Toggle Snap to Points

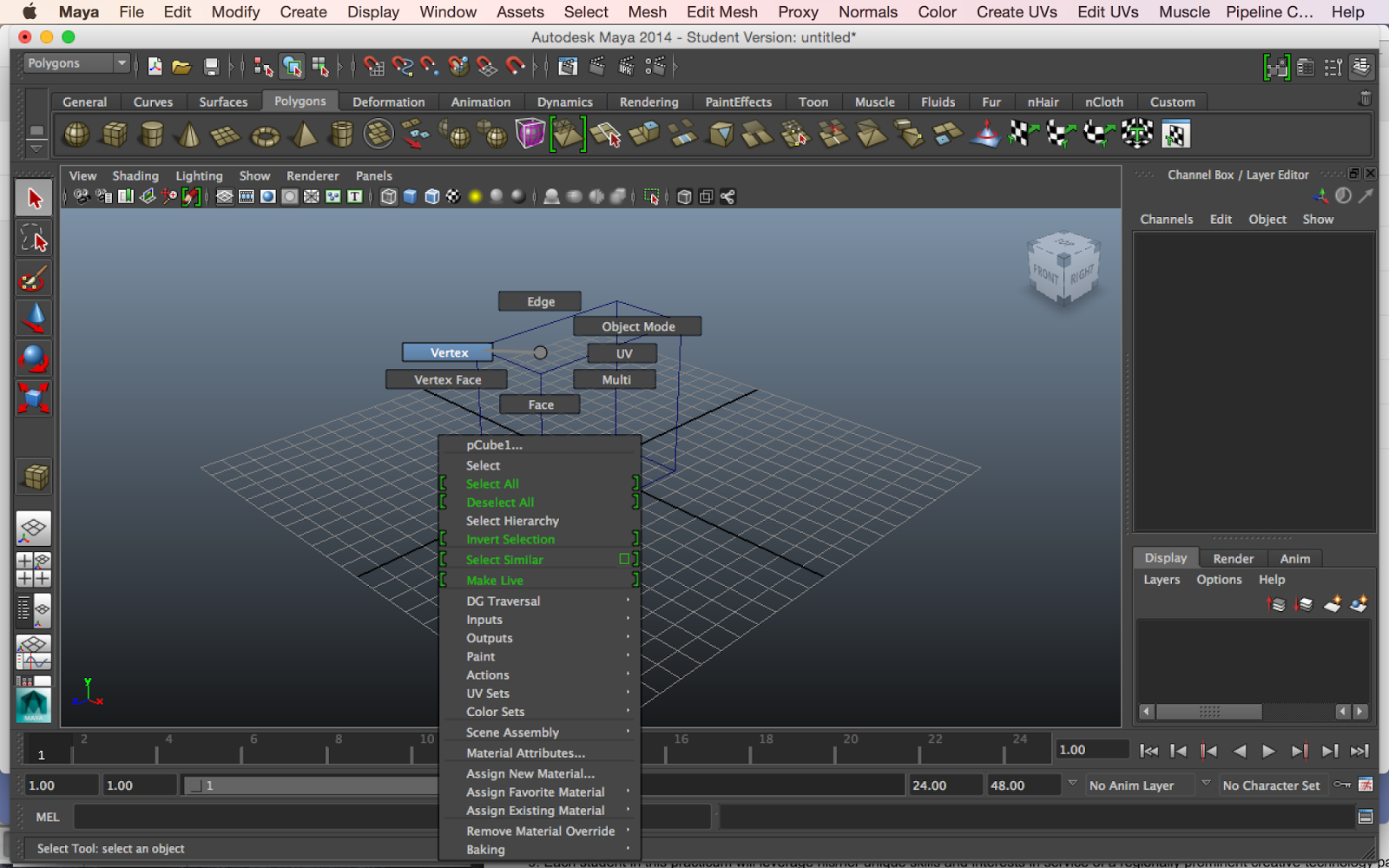pos(431,67)
